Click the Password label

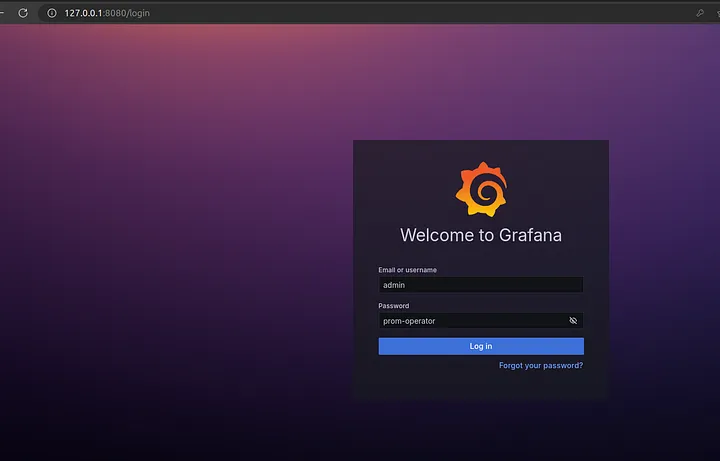click(x=394, y=306)
